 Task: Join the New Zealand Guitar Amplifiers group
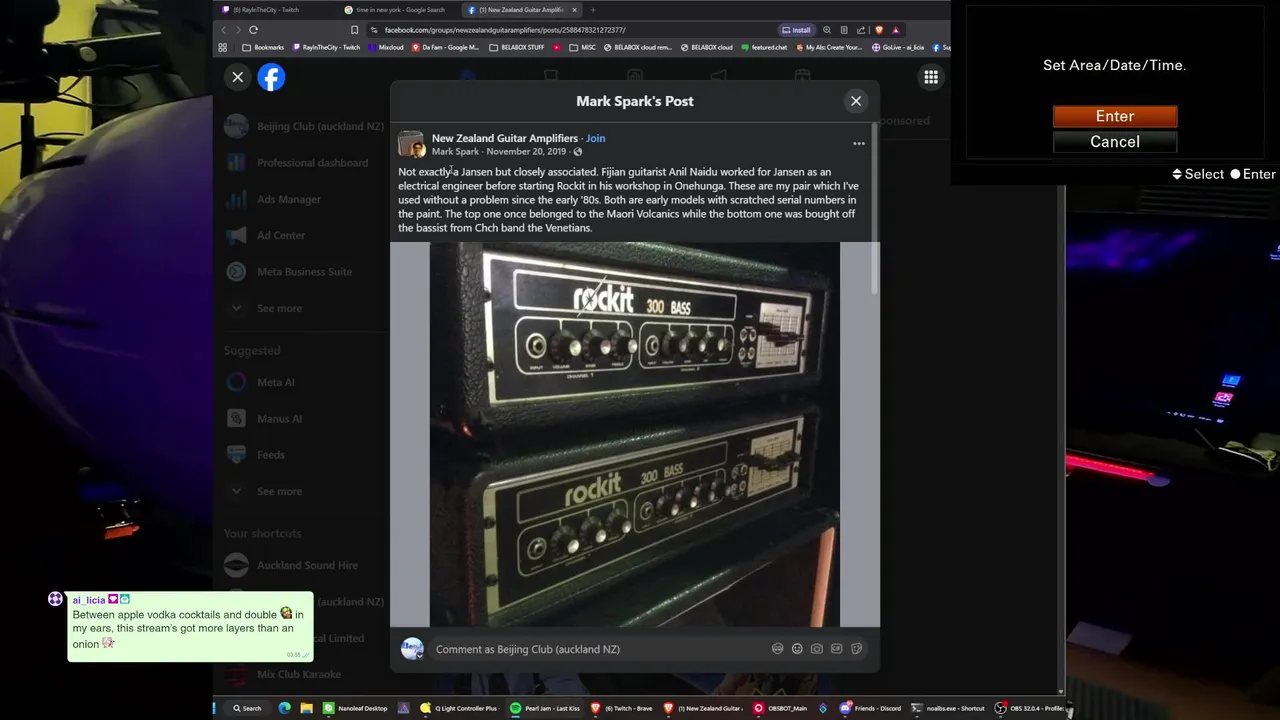(596, 138)
